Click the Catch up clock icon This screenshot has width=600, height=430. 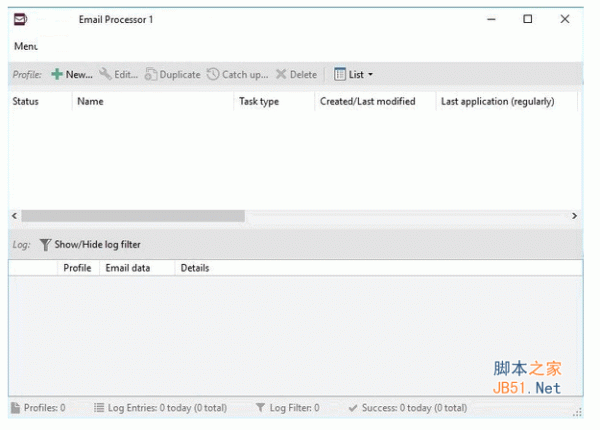click(212, 75)
